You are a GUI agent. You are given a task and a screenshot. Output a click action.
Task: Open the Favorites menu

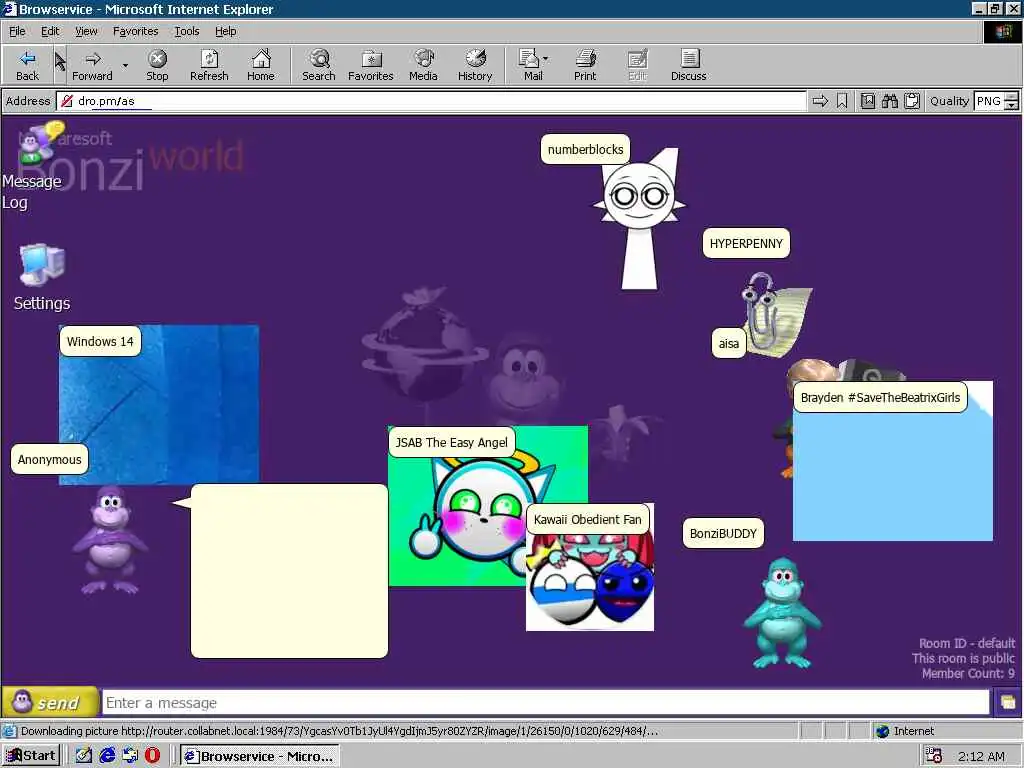pos(135,31)
